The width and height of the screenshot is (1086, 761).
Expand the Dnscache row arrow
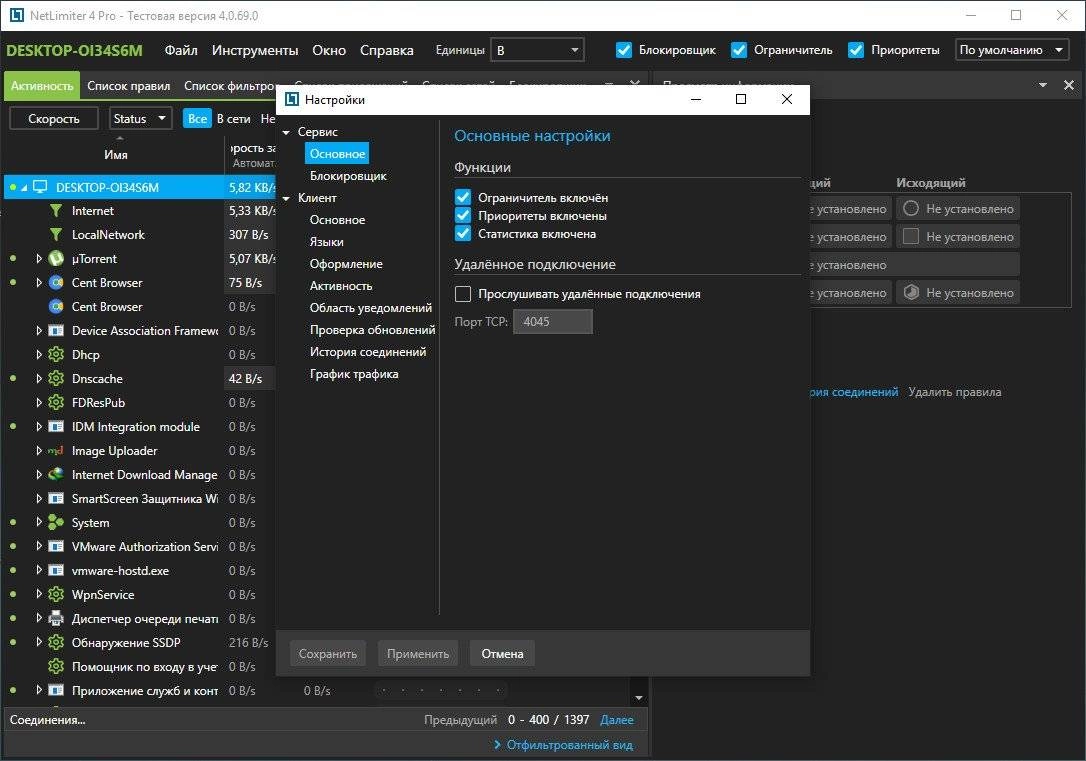coord(39,379)
